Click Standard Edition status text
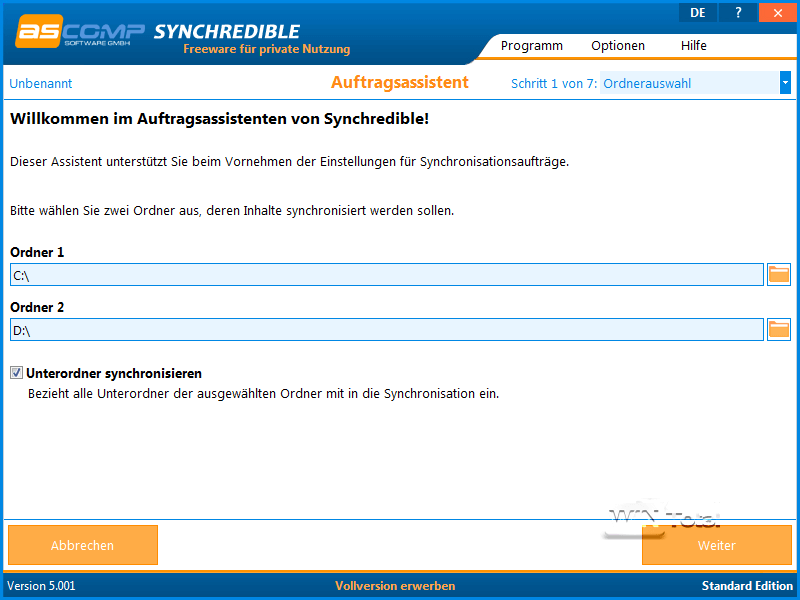Viewport: 800px width, 600px height. [747, 586]
